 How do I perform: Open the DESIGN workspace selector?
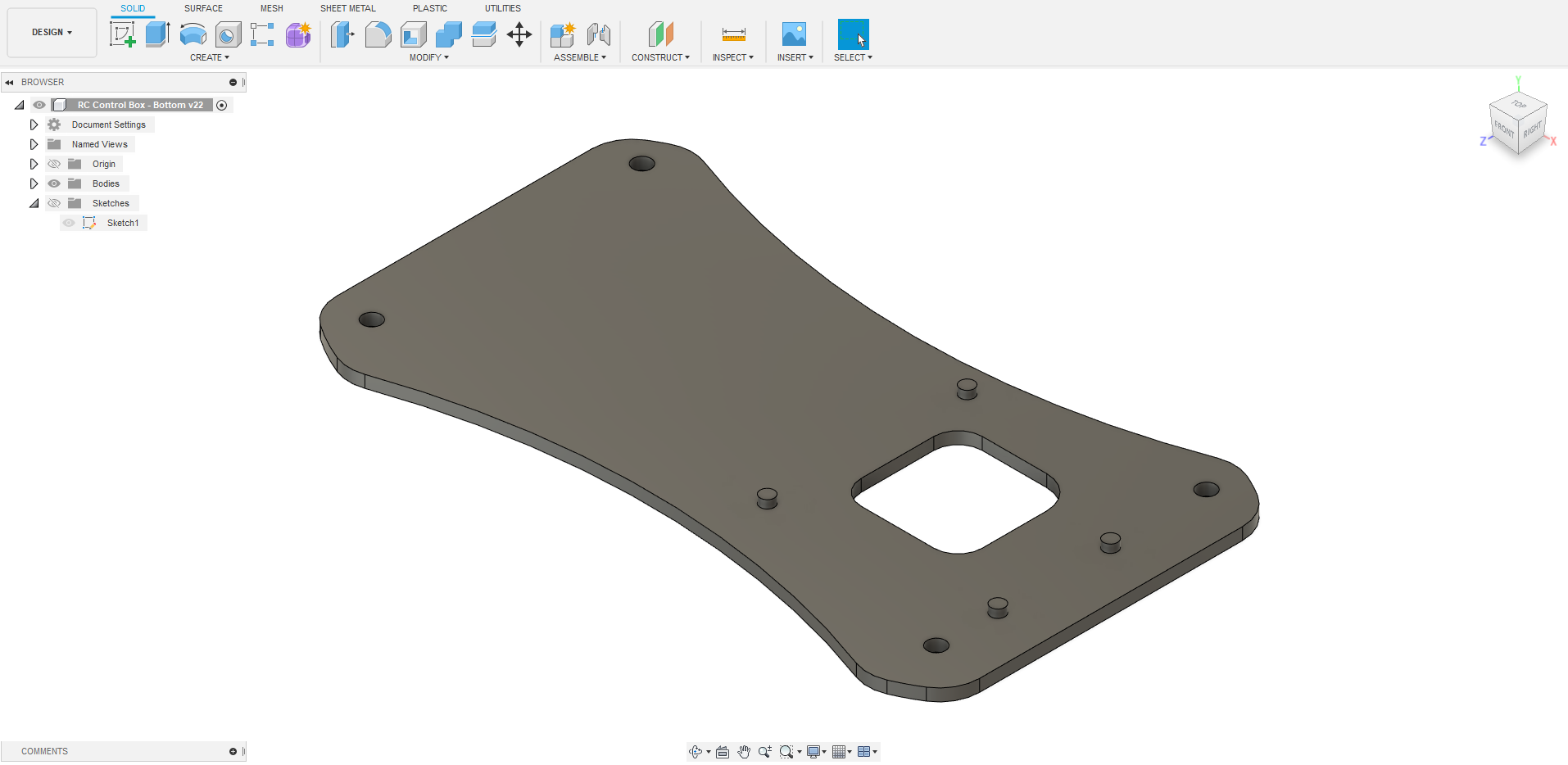(x=52, y=32)
